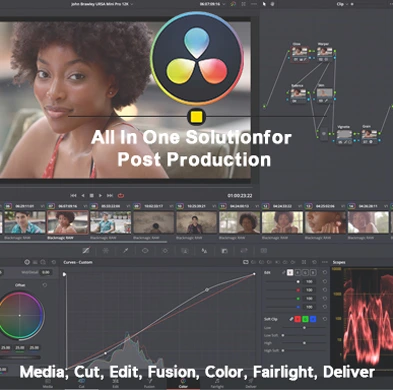Open the timecode dropdown above the viewer
Image resolution: width=393 pixels, height=390 pixels.
pyautogui.click(x=212, y=4)
